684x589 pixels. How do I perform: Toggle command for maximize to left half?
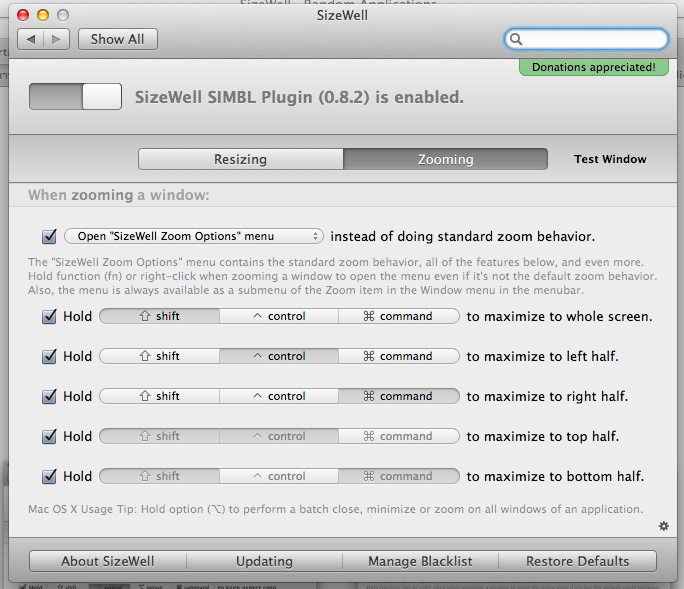[399, 356]
